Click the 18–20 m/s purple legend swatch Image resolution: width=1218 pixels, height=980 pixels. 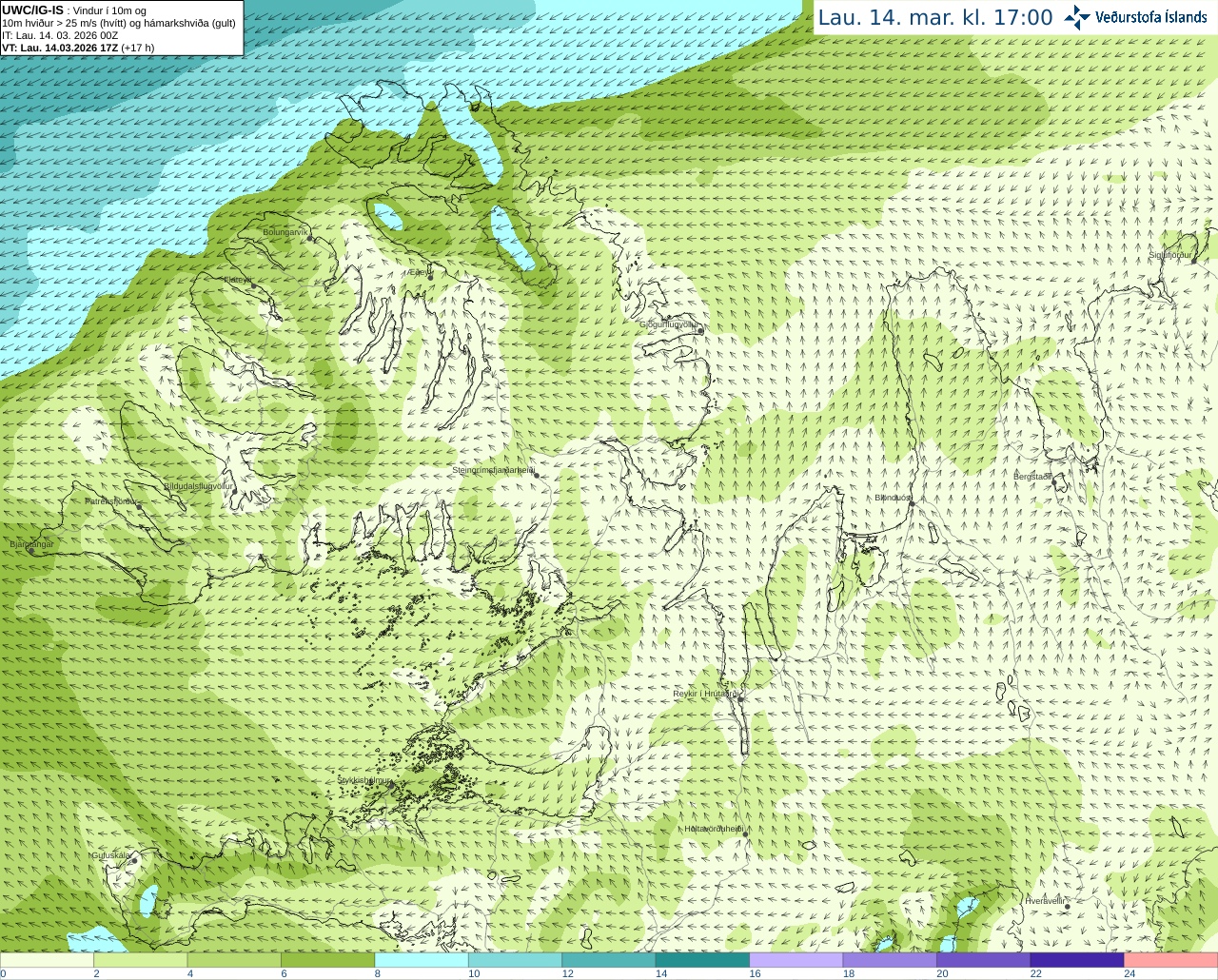(x=890, y=960)
